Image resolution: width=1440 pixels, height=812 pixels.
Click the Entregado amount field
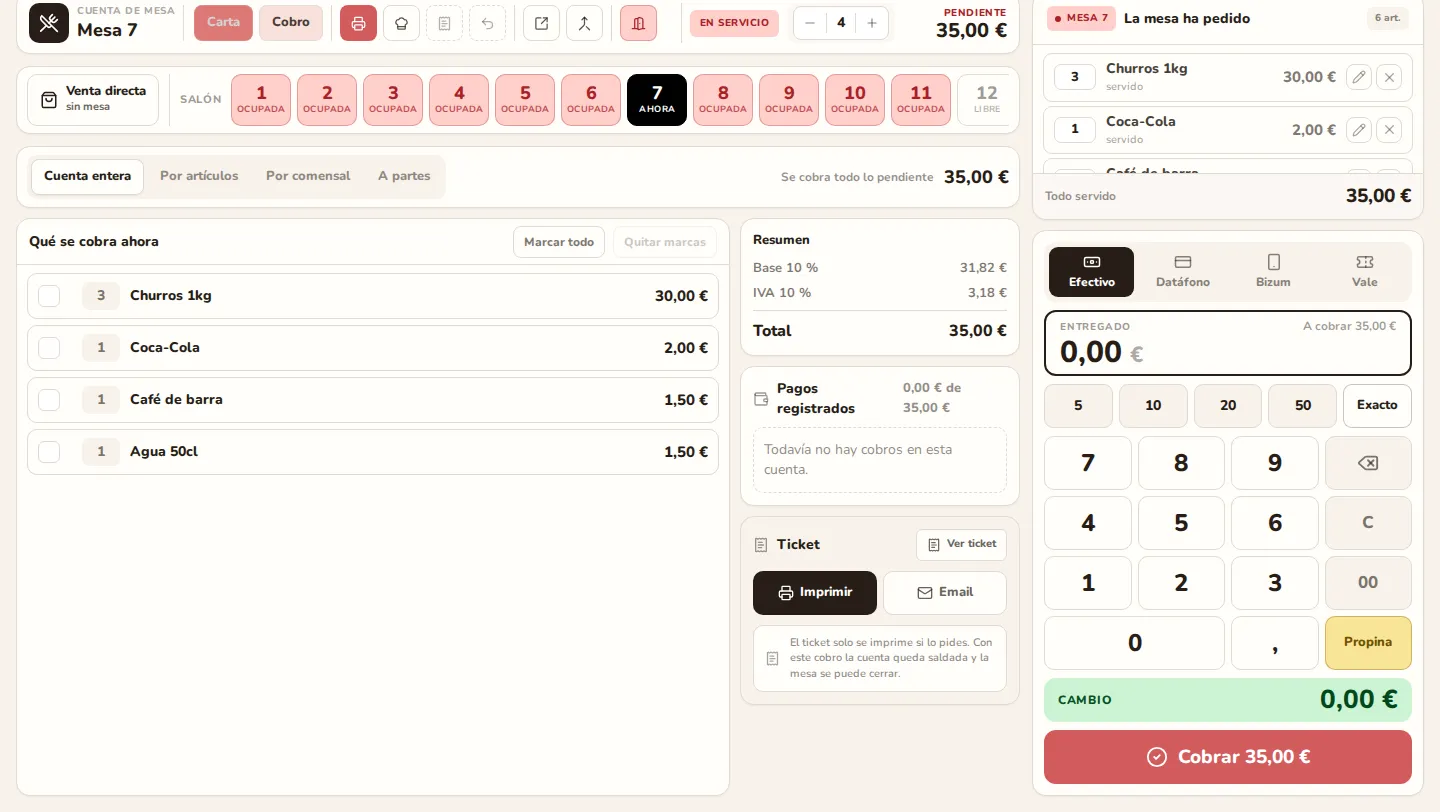coord(1228,343)
